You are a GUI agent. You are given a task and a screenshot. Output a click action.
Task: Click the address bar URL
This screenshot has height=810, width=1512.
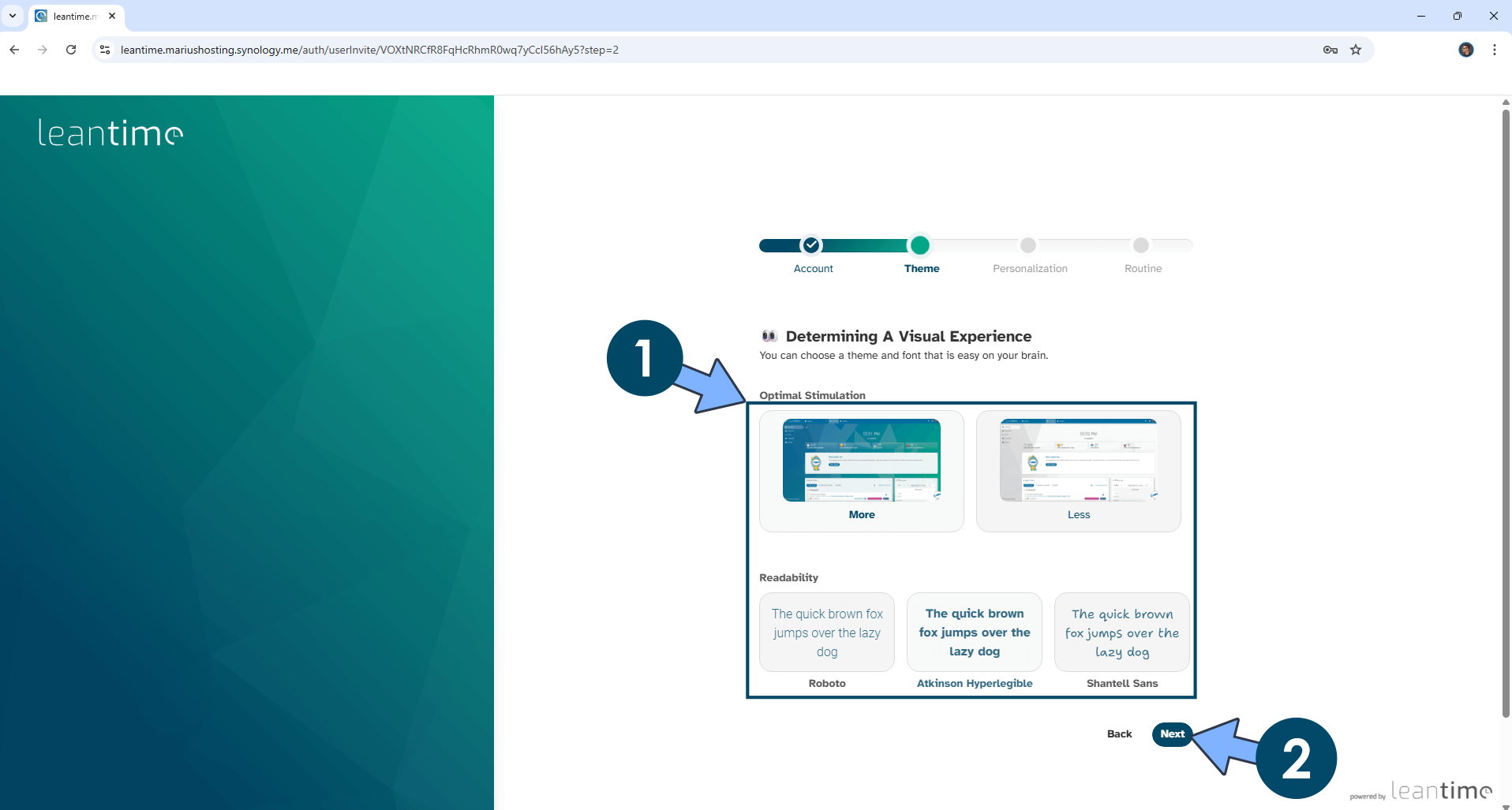pyautogui.click(x=369, y=50)
